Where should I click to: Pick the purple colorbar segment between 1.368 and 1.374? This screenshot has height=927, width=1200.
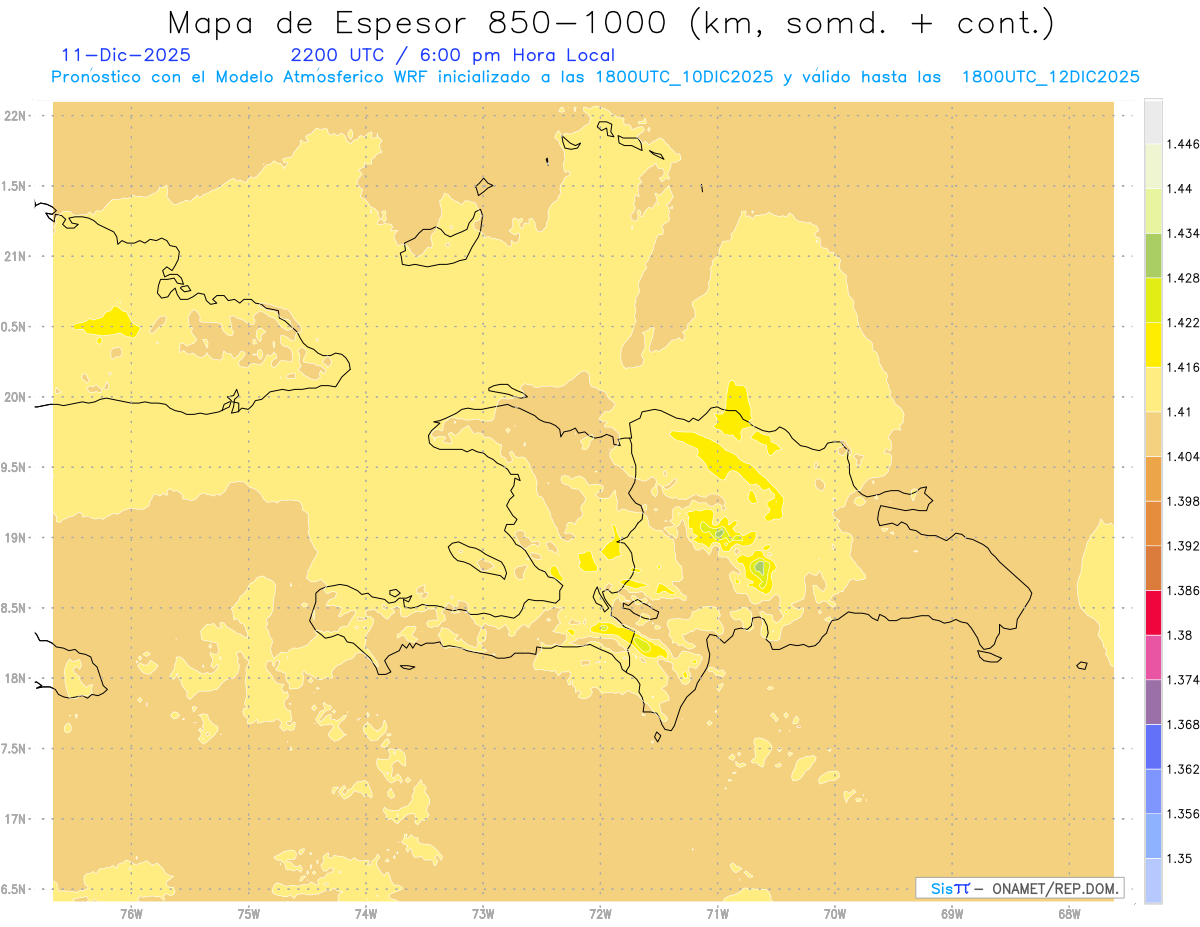[x=1153, y=702]
